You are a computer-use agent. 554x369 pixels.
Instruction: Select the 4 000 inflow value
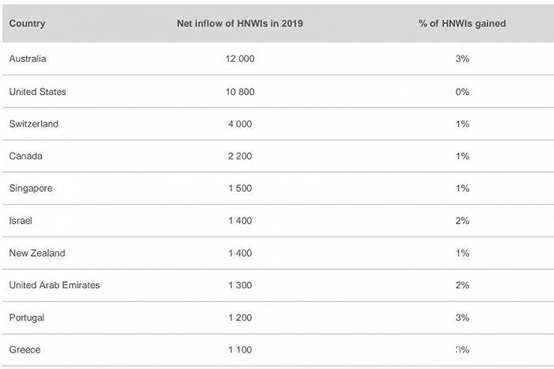tap(240, 124)
